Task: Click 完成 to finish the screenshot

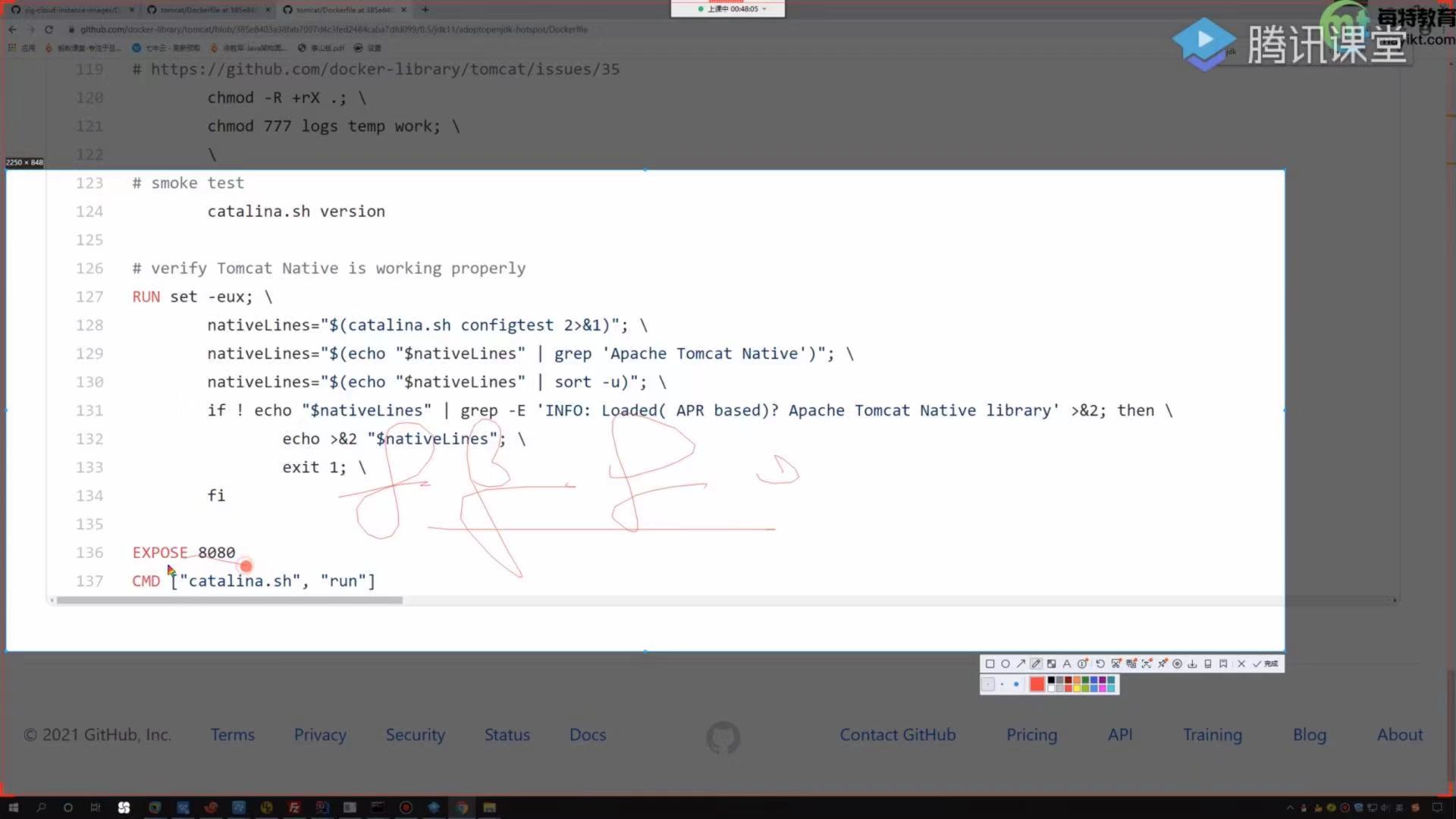Action: pyautogui.click(x=1265, y=664)
